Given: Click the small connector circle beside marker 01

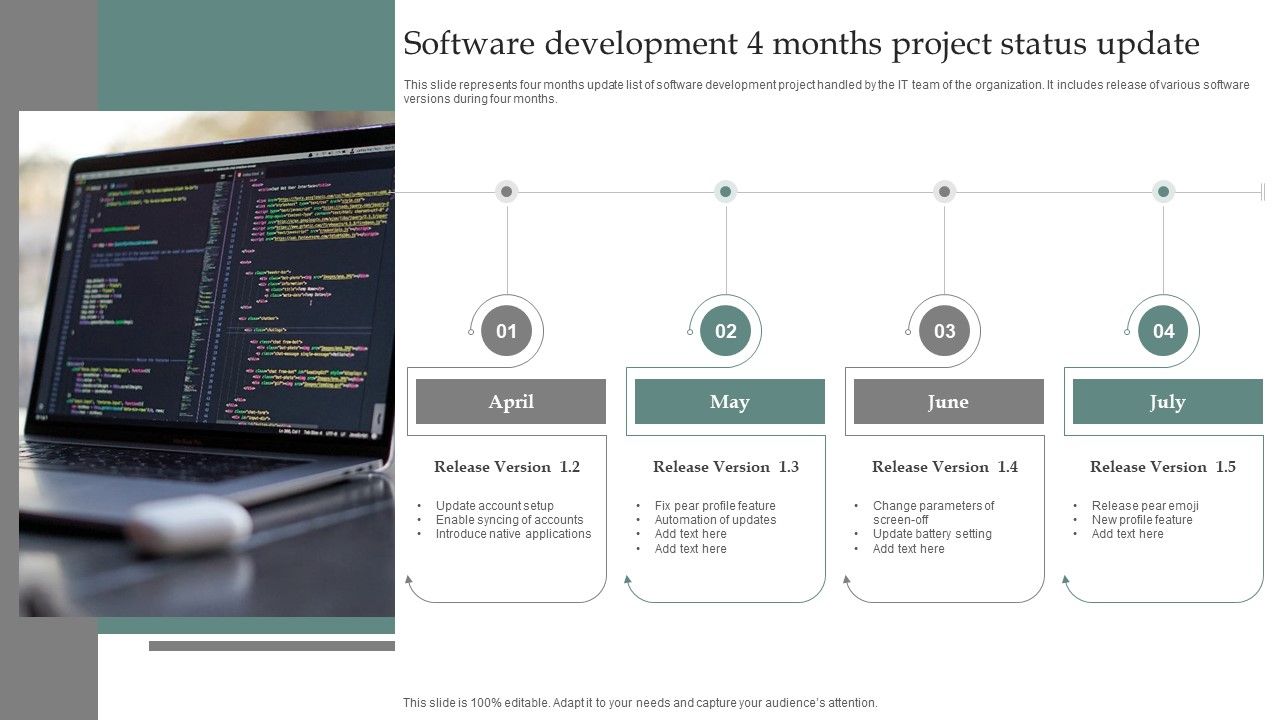Looking at the screenshot, I should 470,330.
